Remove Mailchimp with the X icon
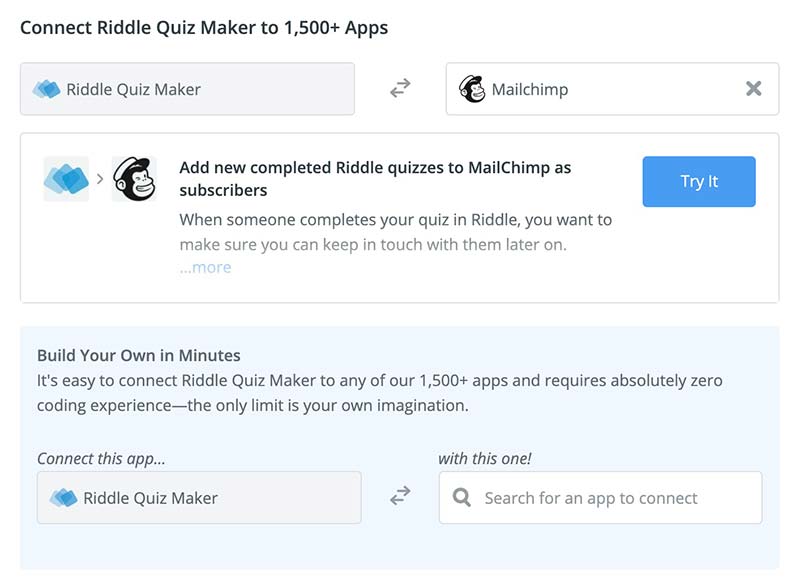 pos(753,89)
